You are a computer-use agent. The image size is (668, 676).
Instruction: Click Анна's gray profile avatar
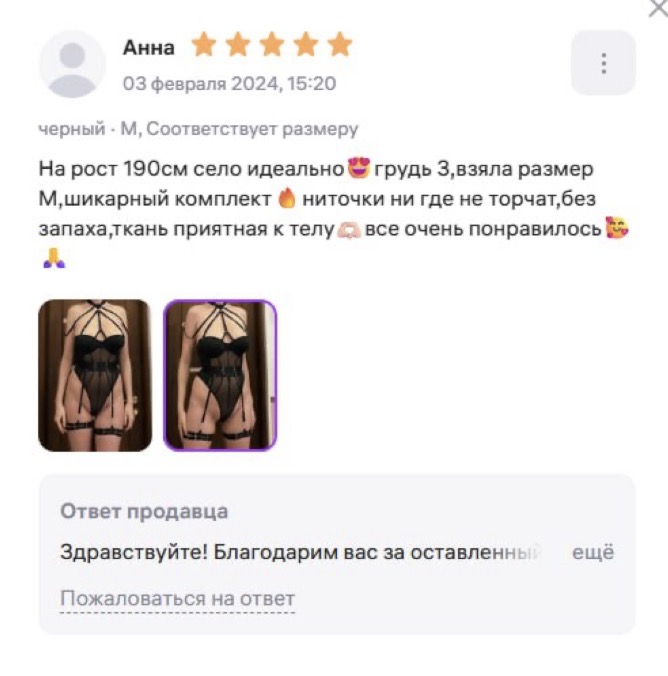[x=72, y=64]
